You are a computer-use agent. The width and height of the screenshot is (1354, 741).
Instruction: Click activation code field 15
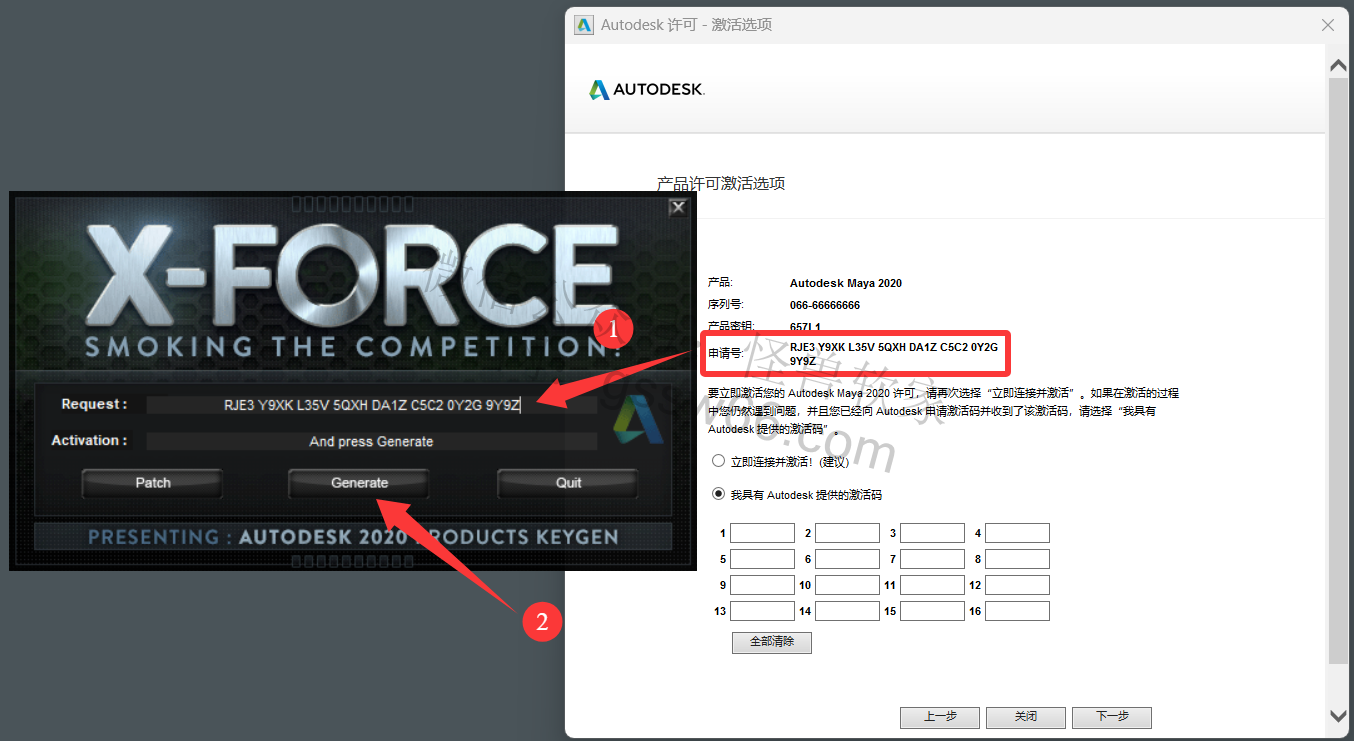coord(932,611)
